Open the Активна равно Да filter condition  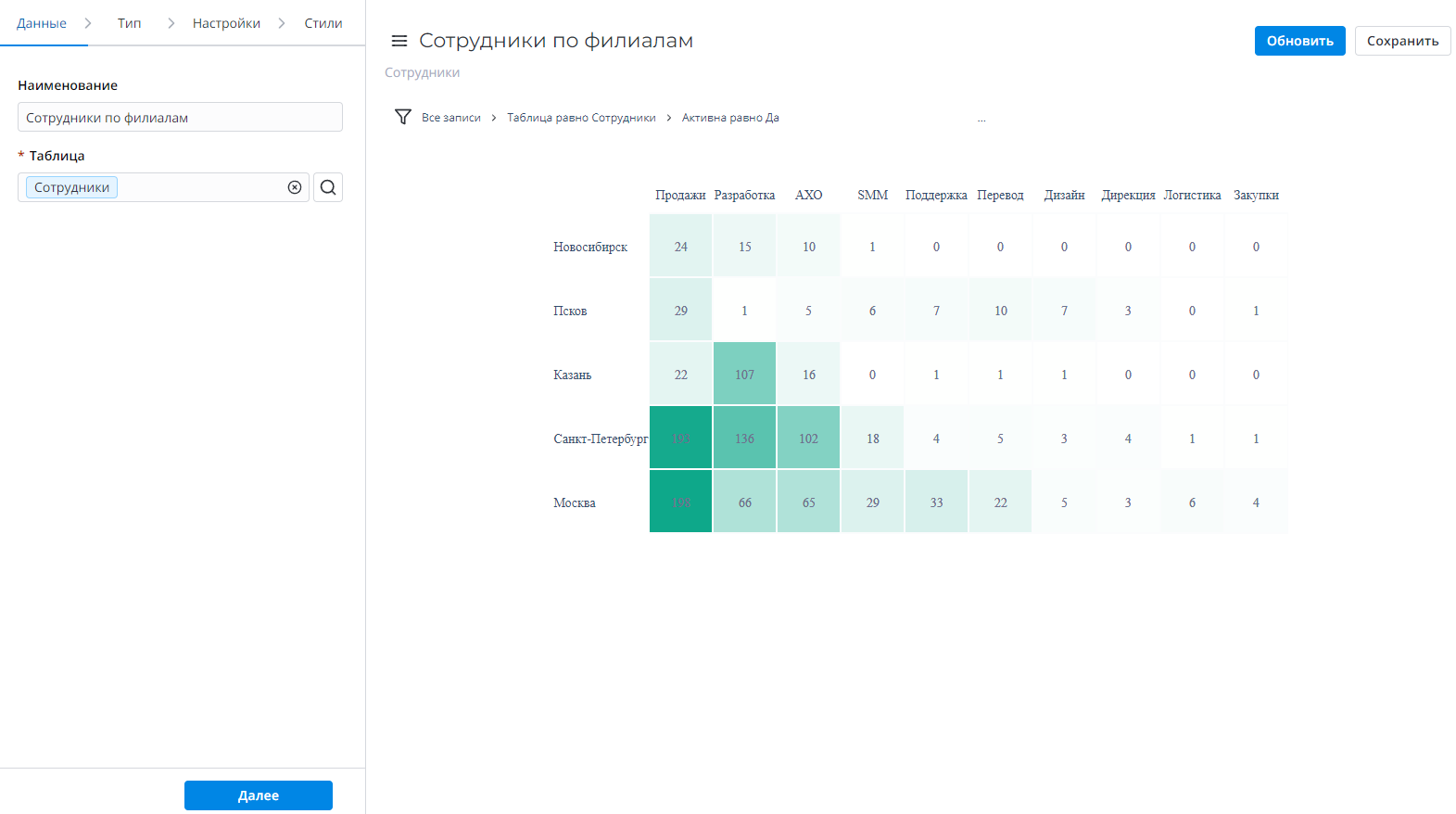pos(730,118)
